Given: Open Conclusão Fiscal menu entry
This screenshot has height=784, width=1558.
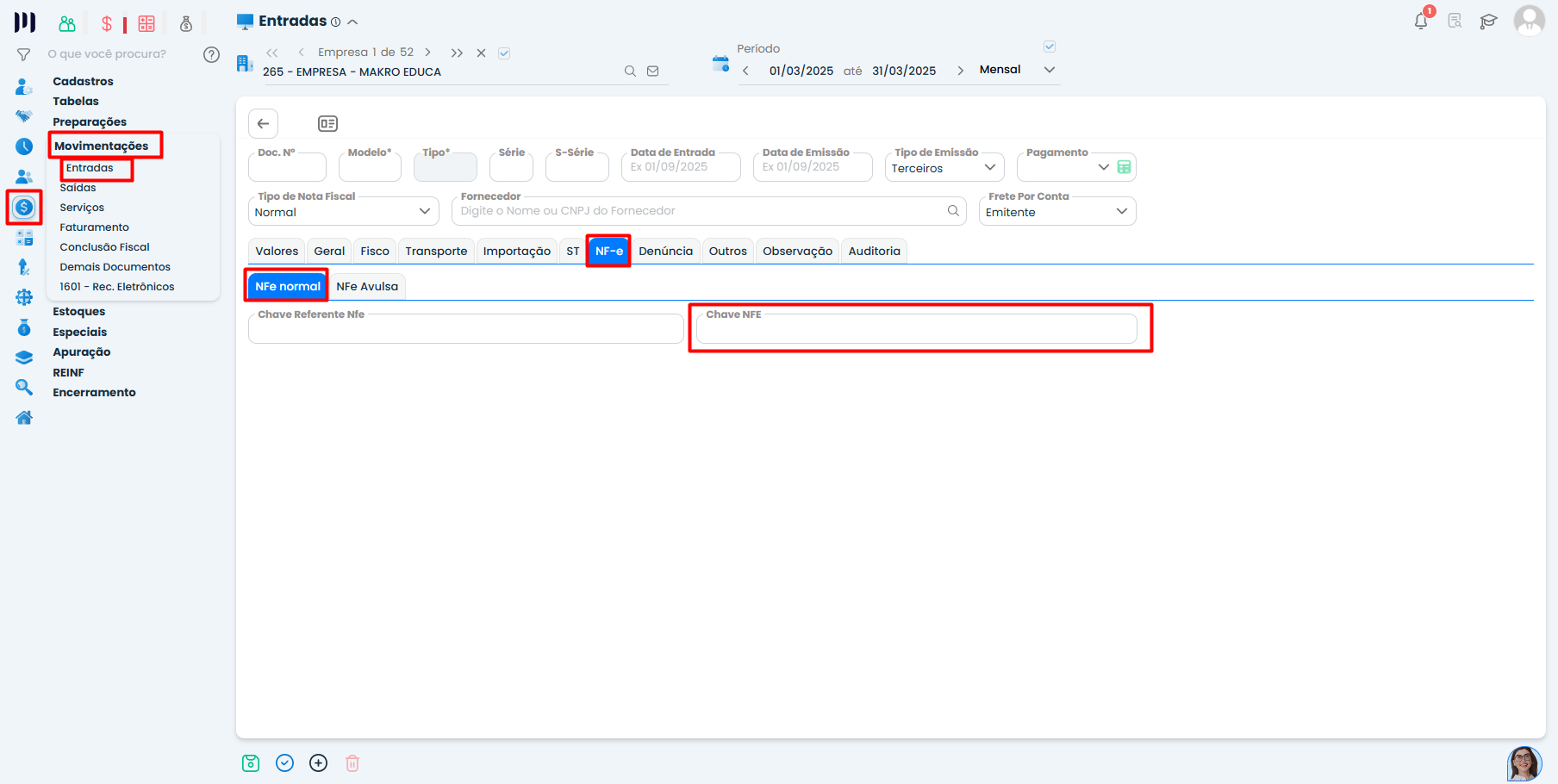Looking at the screenshot, I should tap(104, 247).
